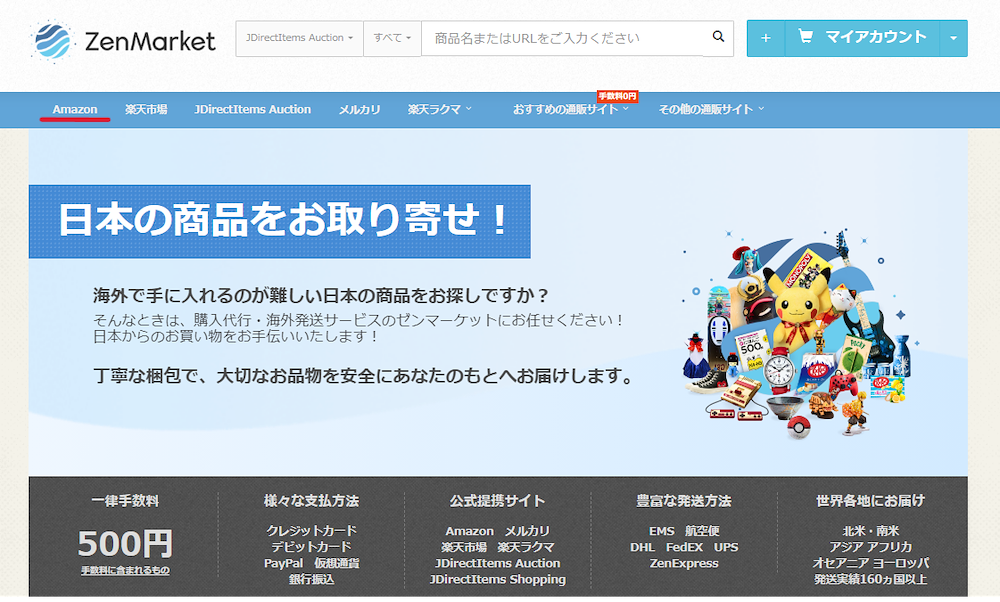This screenshot has width=1000, height=602.
Task: Click the plus icon button
Action: [x=765, y=38]
